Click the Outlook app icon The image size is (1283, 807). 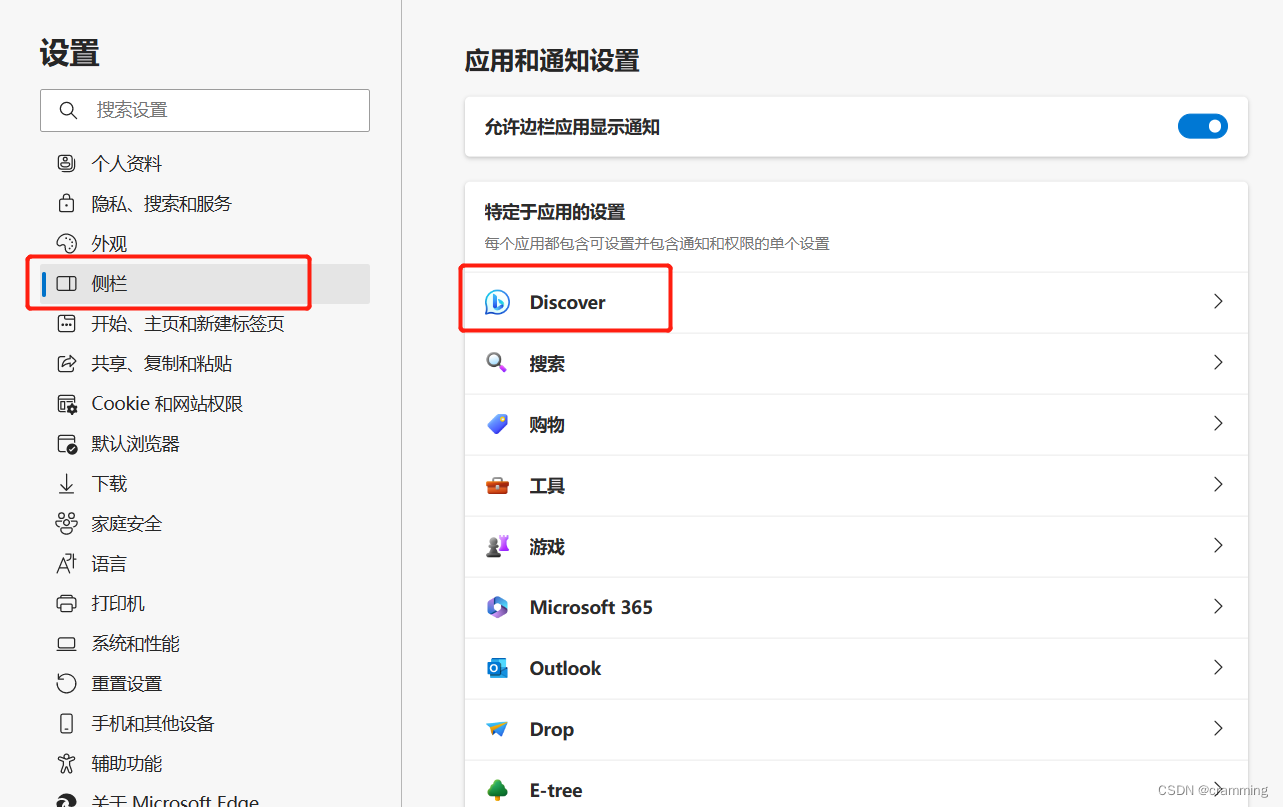(497, 668)
